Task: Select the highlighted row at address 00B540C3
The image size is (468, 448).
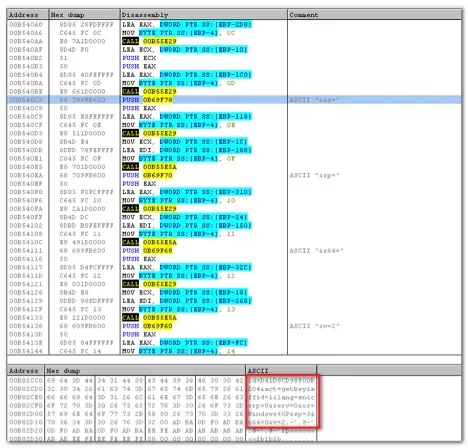Action: tap(234, 100)
